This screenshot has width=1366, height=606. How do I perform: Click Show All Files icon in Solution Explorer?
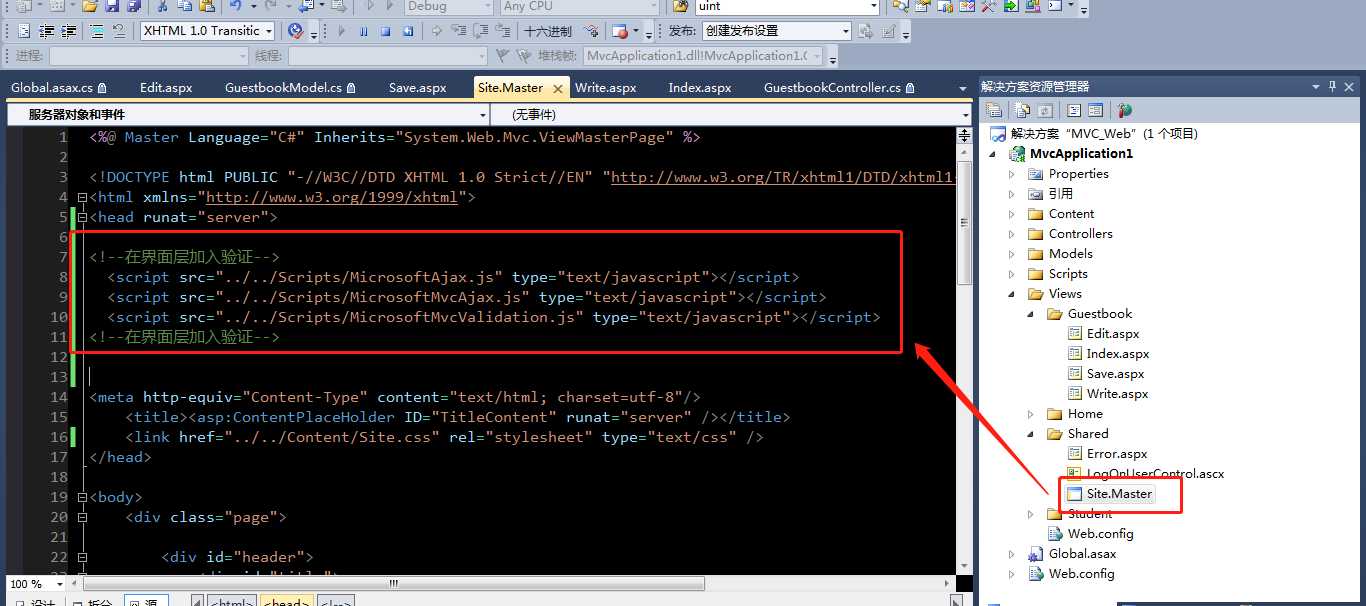tap(1022, 110)
